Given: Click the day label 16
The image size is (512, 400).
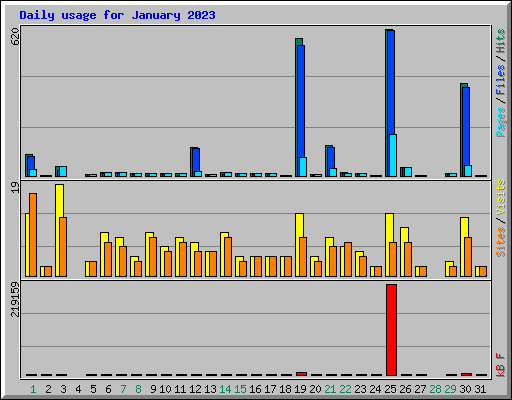Looking at the screenshot, I should (255, 389).
